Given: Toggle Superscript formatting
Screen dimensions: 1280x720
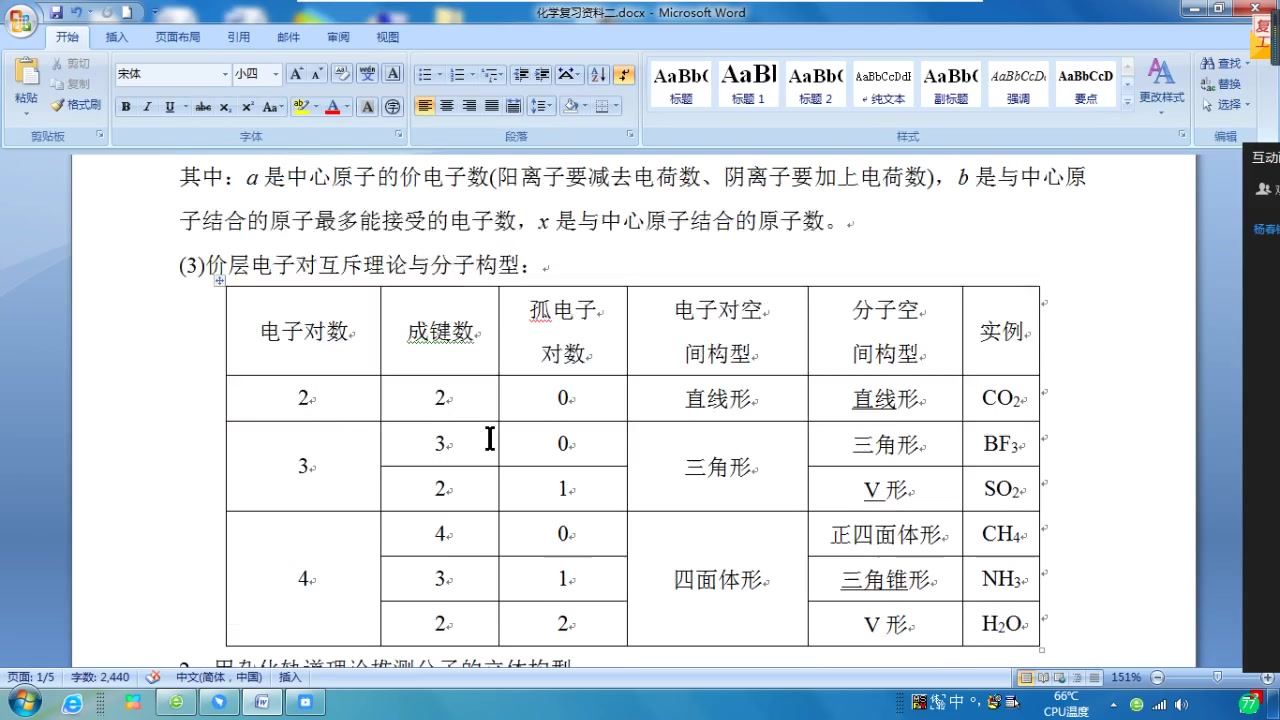Looking at the screenshot, I should (247, 107).
